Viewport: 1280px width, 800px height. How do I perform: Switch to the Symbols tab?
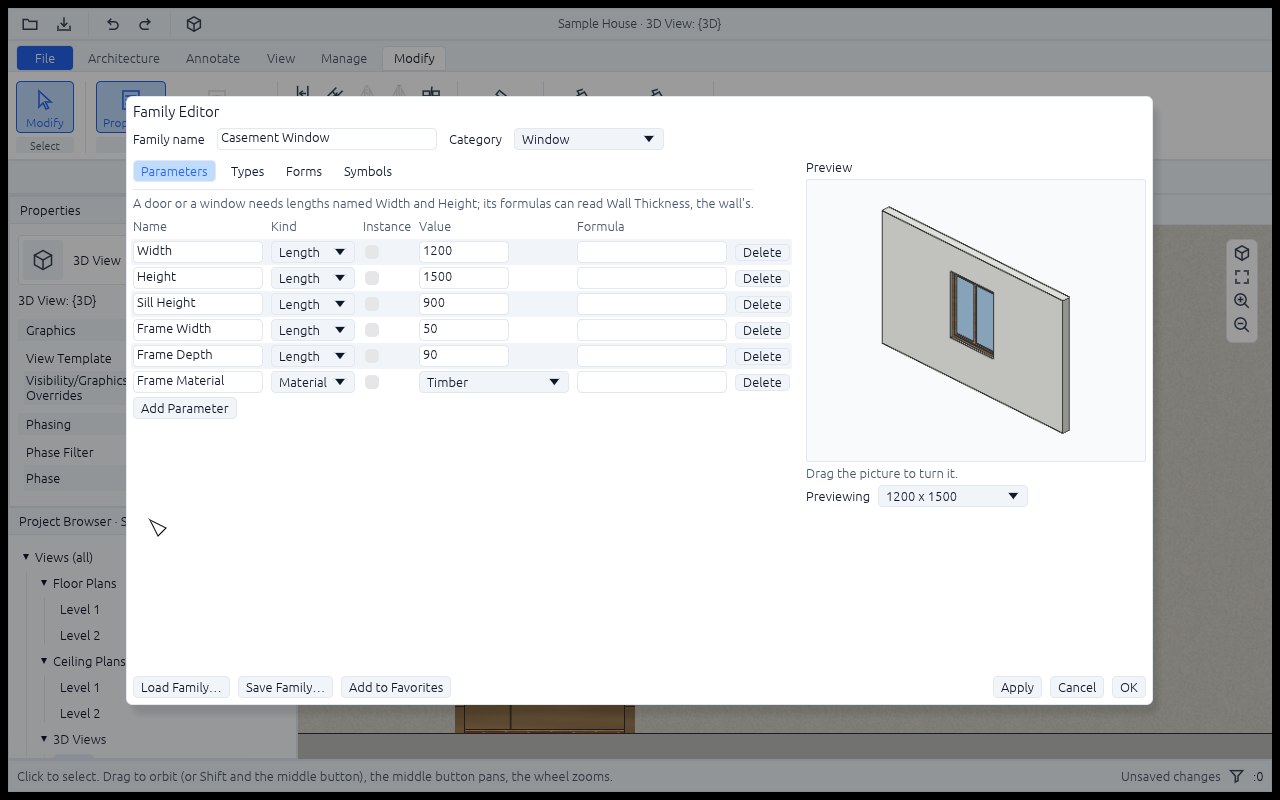(368, 171)
